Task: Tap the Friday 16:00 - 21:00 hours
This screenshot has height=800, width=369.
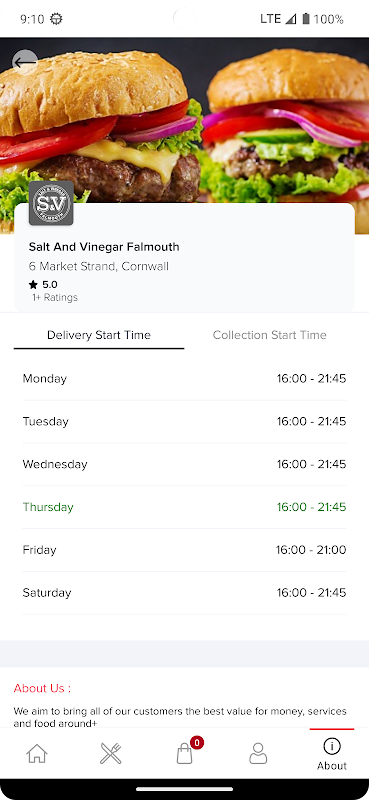Action: (311, 550)
